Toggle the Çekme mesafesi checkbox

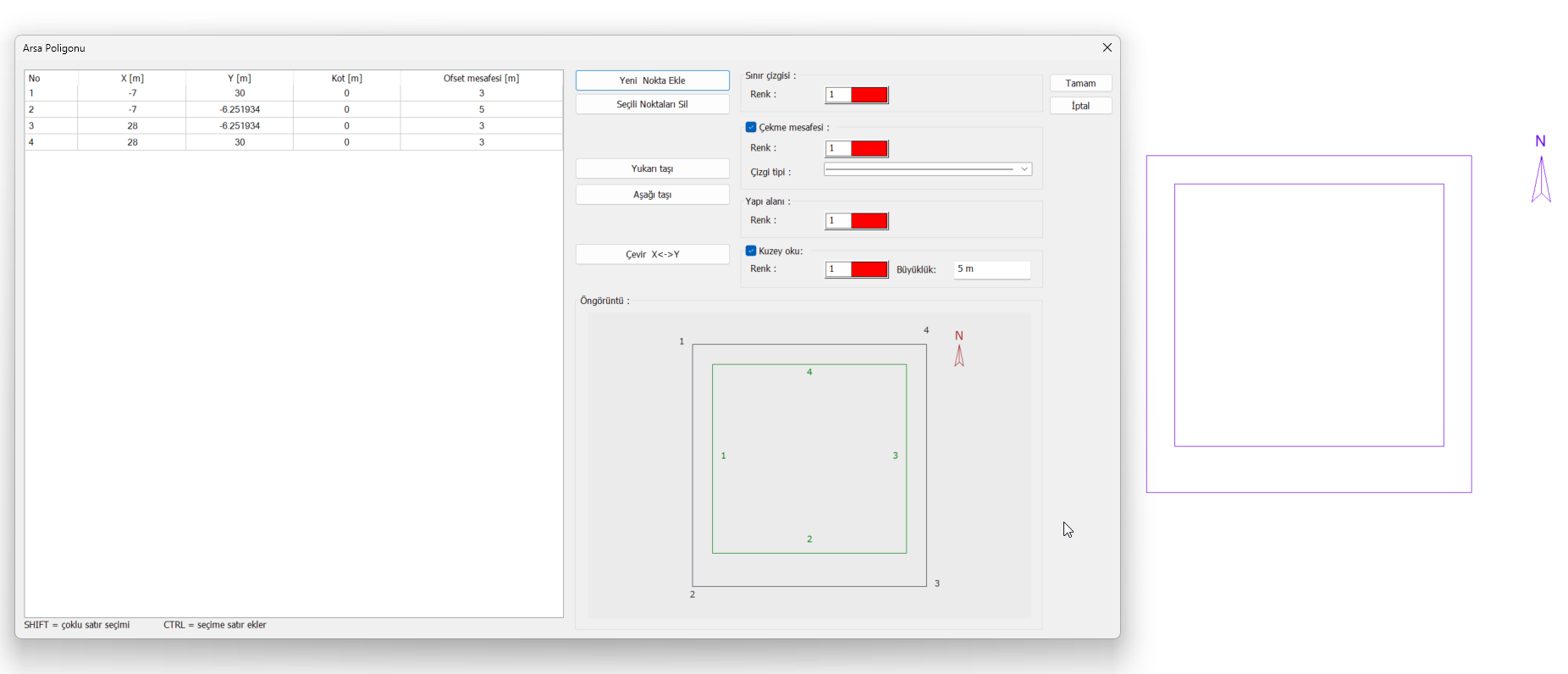pyautogui.click(x=751, y=128)
